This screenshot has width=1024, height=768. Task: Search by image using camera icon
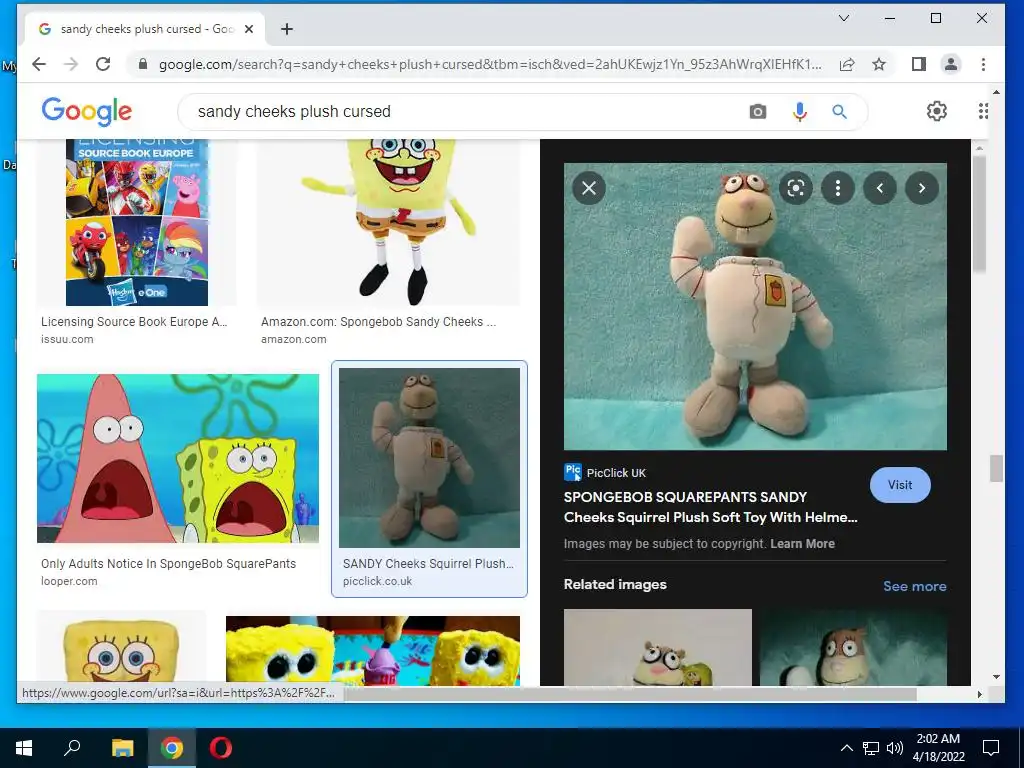click(758, 112)
